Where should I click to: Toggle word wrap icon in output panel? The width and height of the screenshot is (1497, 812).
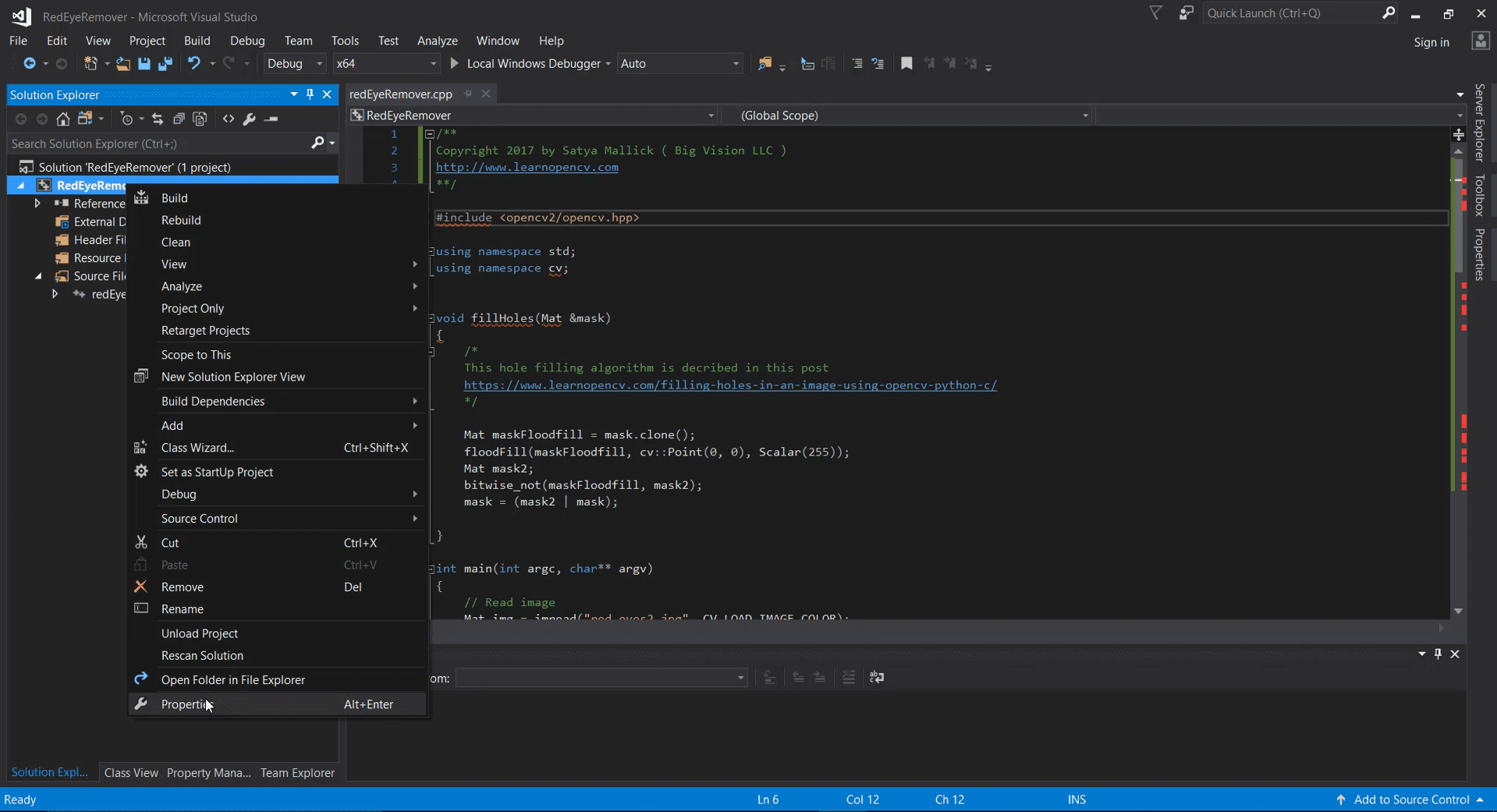pos(877,677)
